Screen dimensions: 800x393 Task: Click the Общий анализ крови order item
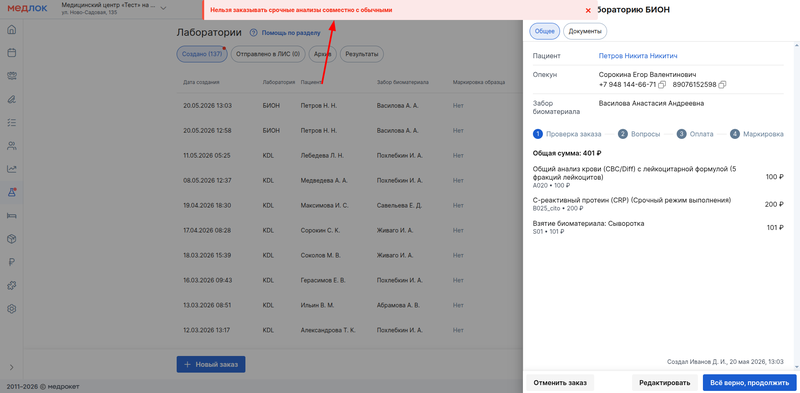pos(658,177)
